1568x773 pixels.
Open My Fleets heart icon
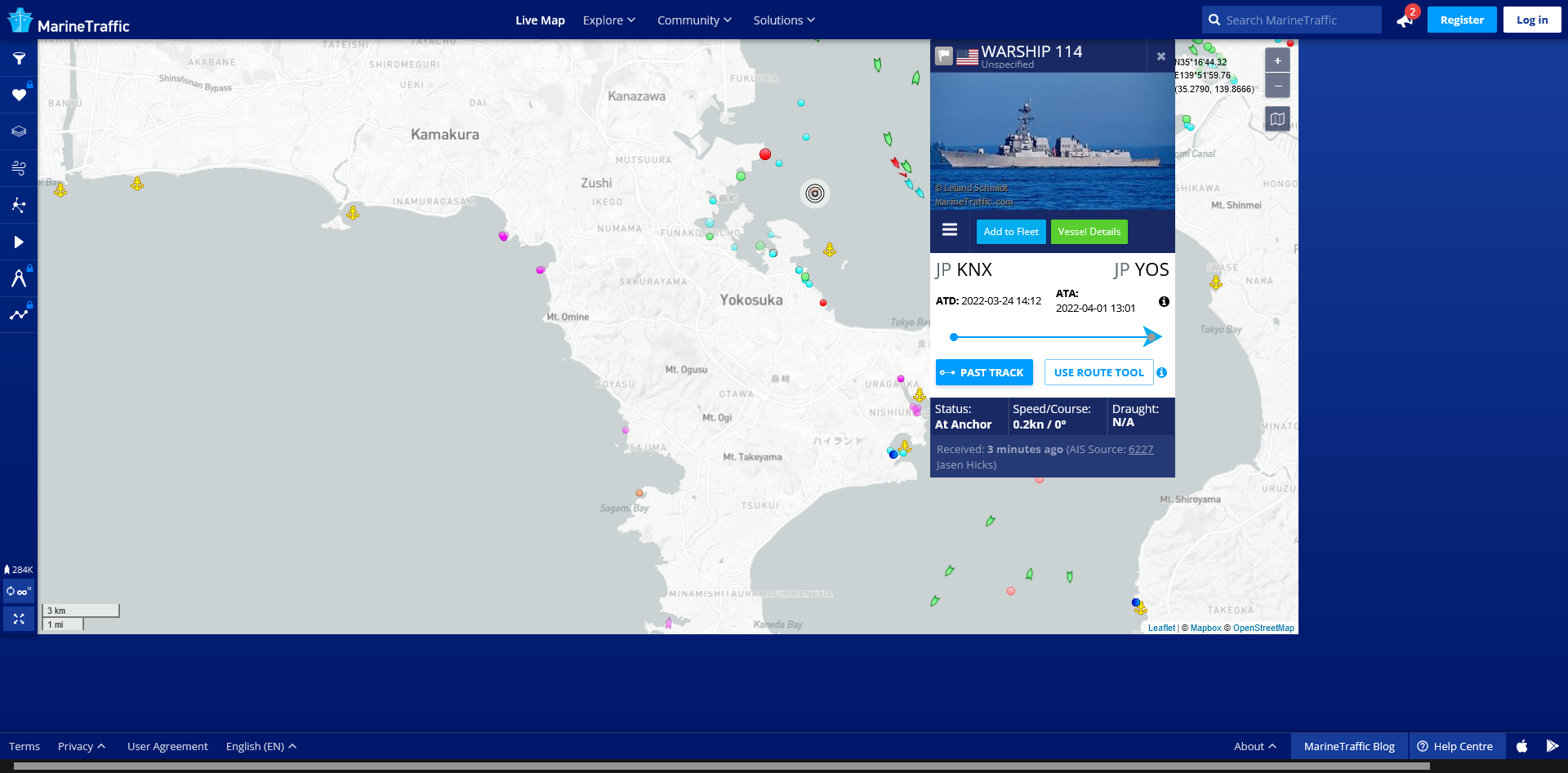[19, 96]
